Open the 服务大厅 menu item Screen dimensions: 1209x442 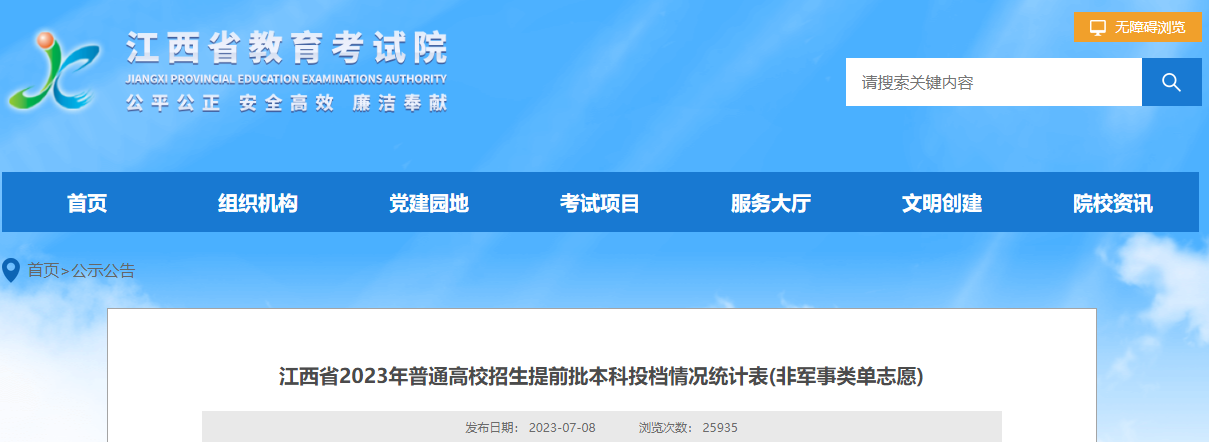click(x=771, y=203)
